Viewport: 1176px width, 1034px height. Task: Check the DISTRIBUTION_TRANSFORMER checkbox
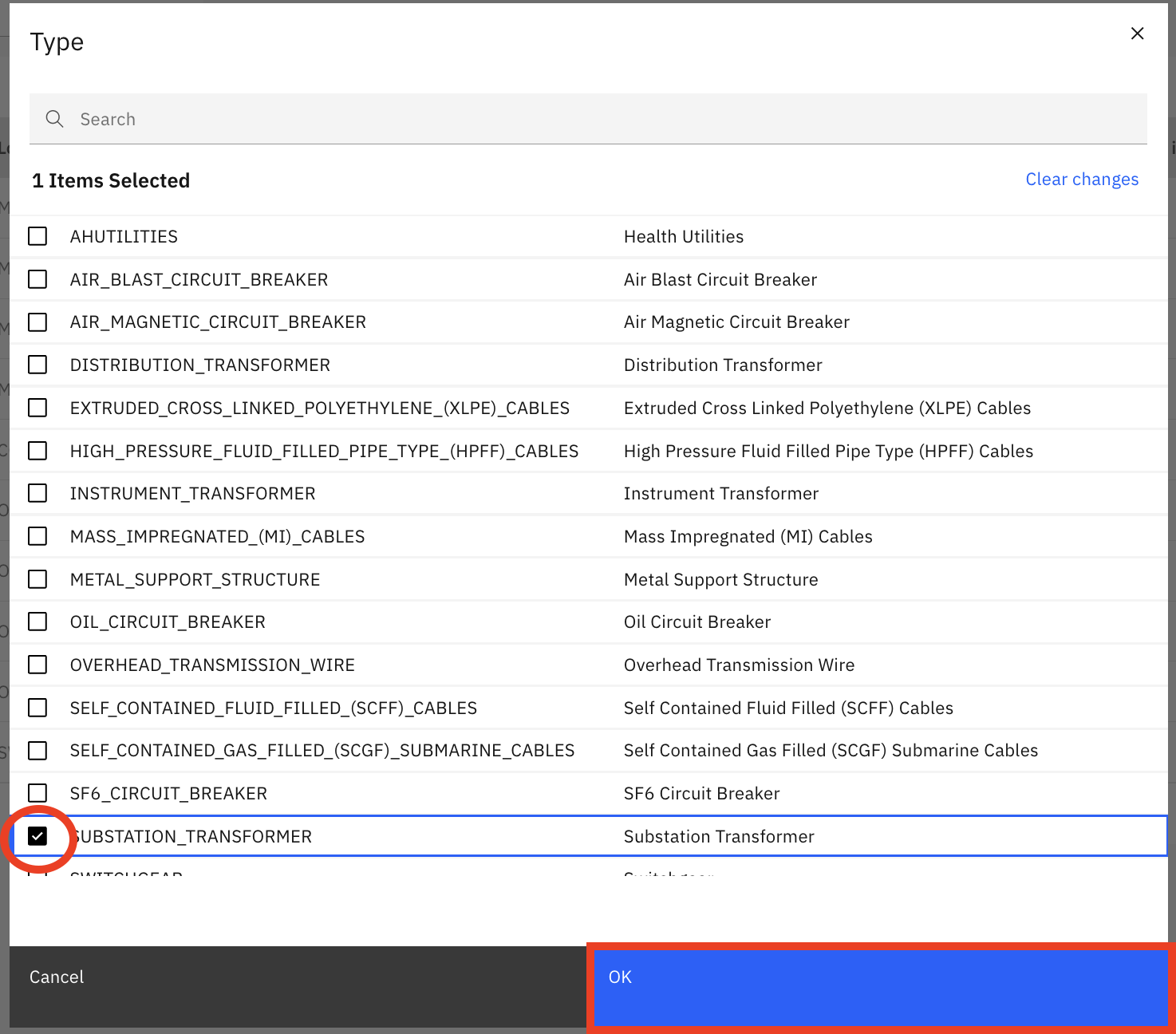pos(37,365)
